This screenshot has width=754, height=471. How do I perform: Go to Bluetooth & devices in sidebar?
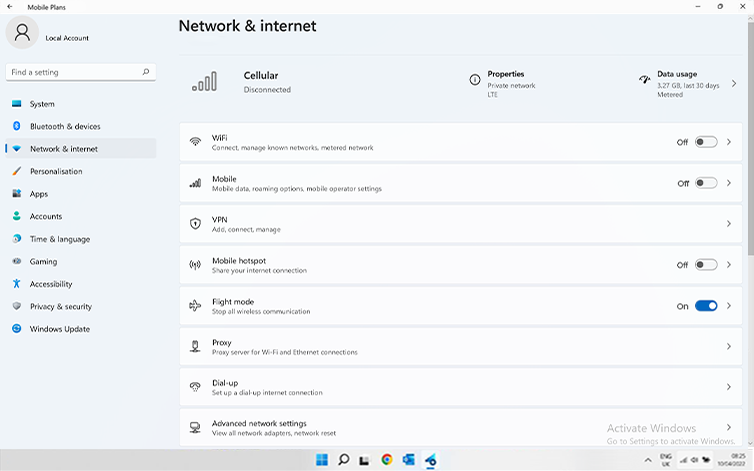[x=65, y=126]
